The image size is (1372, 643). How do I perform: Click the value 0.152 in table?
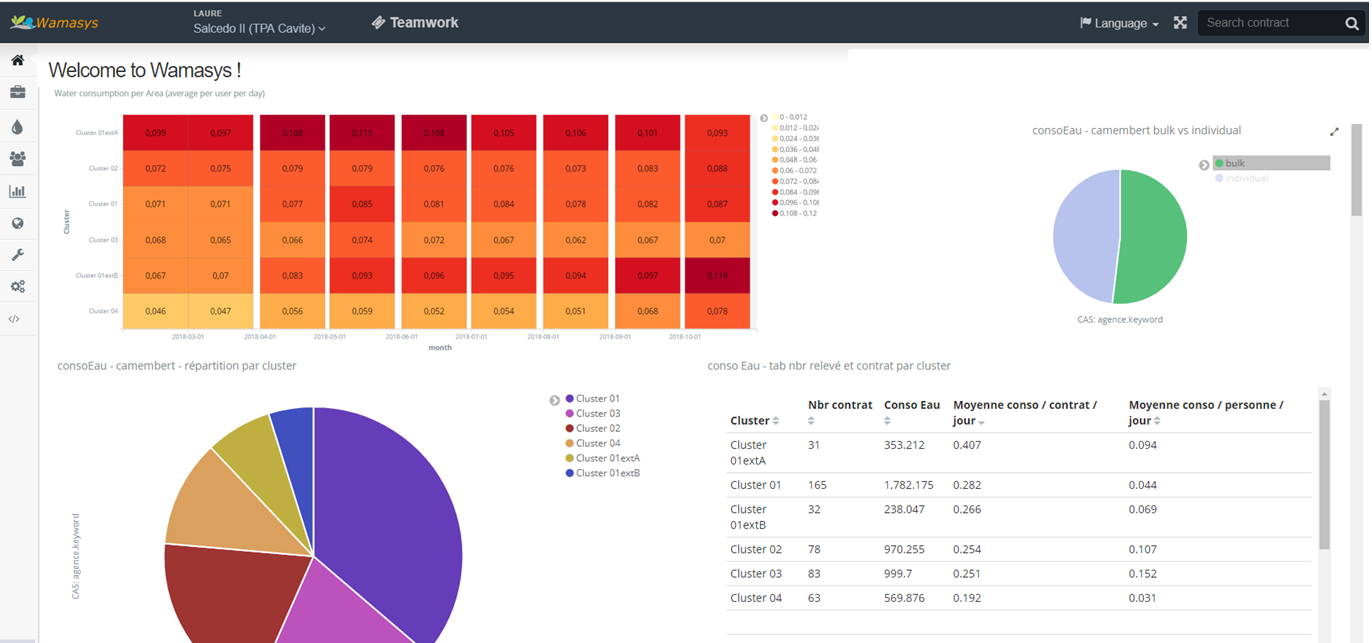[x=1143, y=574]
